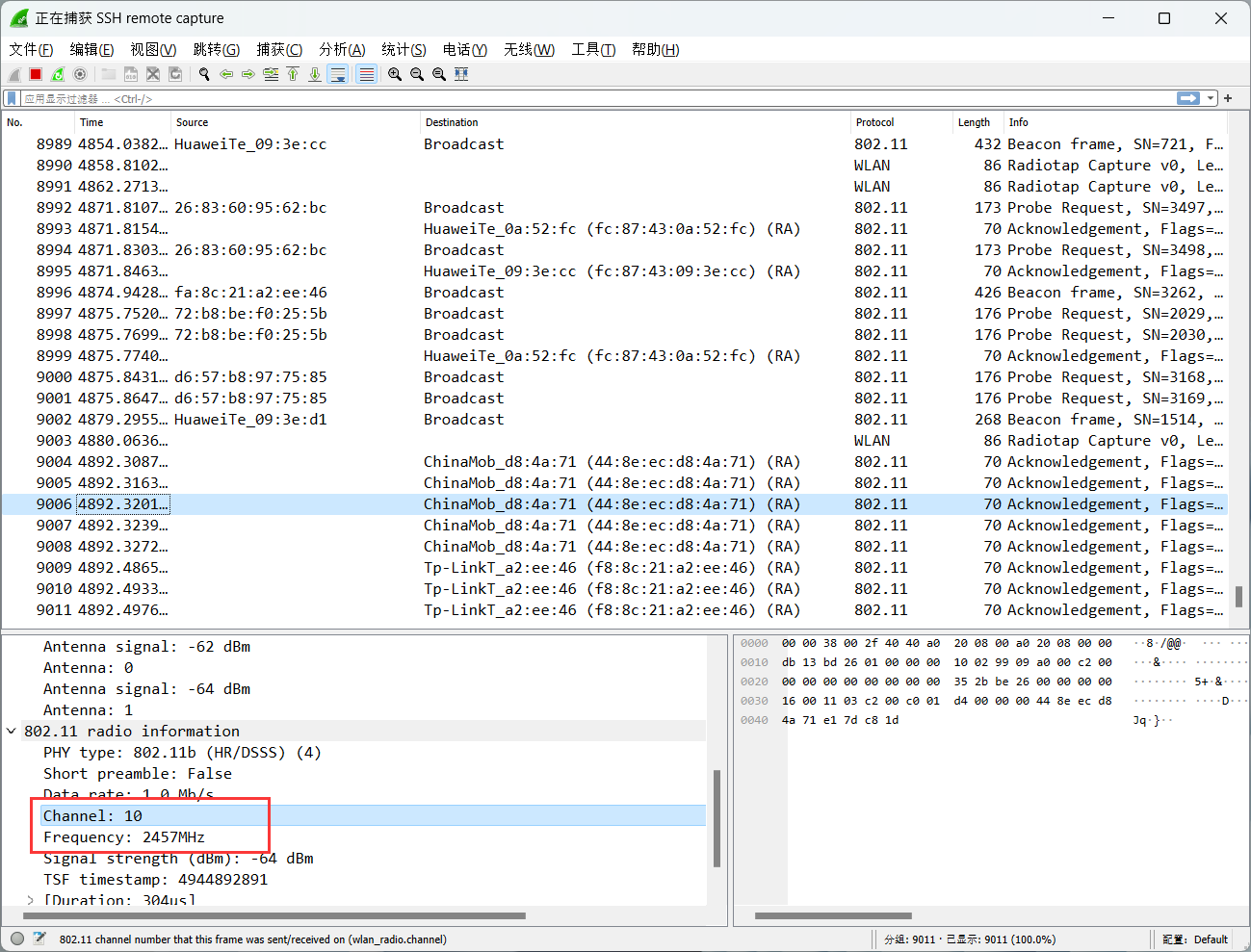Image resolution: width=1251 pixels, height=952 pixels.
Task: Click go to specified packet icon
Action: point(271,74)
